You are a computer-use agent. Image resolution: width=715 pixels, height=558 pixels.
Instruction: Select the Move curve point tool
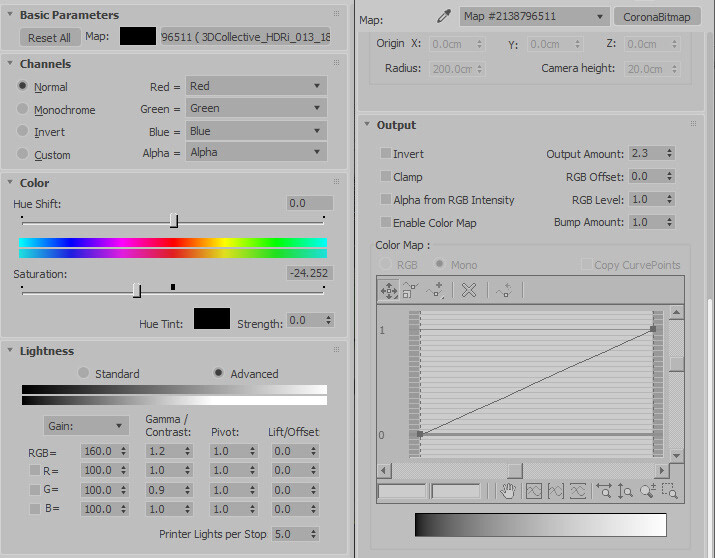pyautogui.click(x=389, y=290)
